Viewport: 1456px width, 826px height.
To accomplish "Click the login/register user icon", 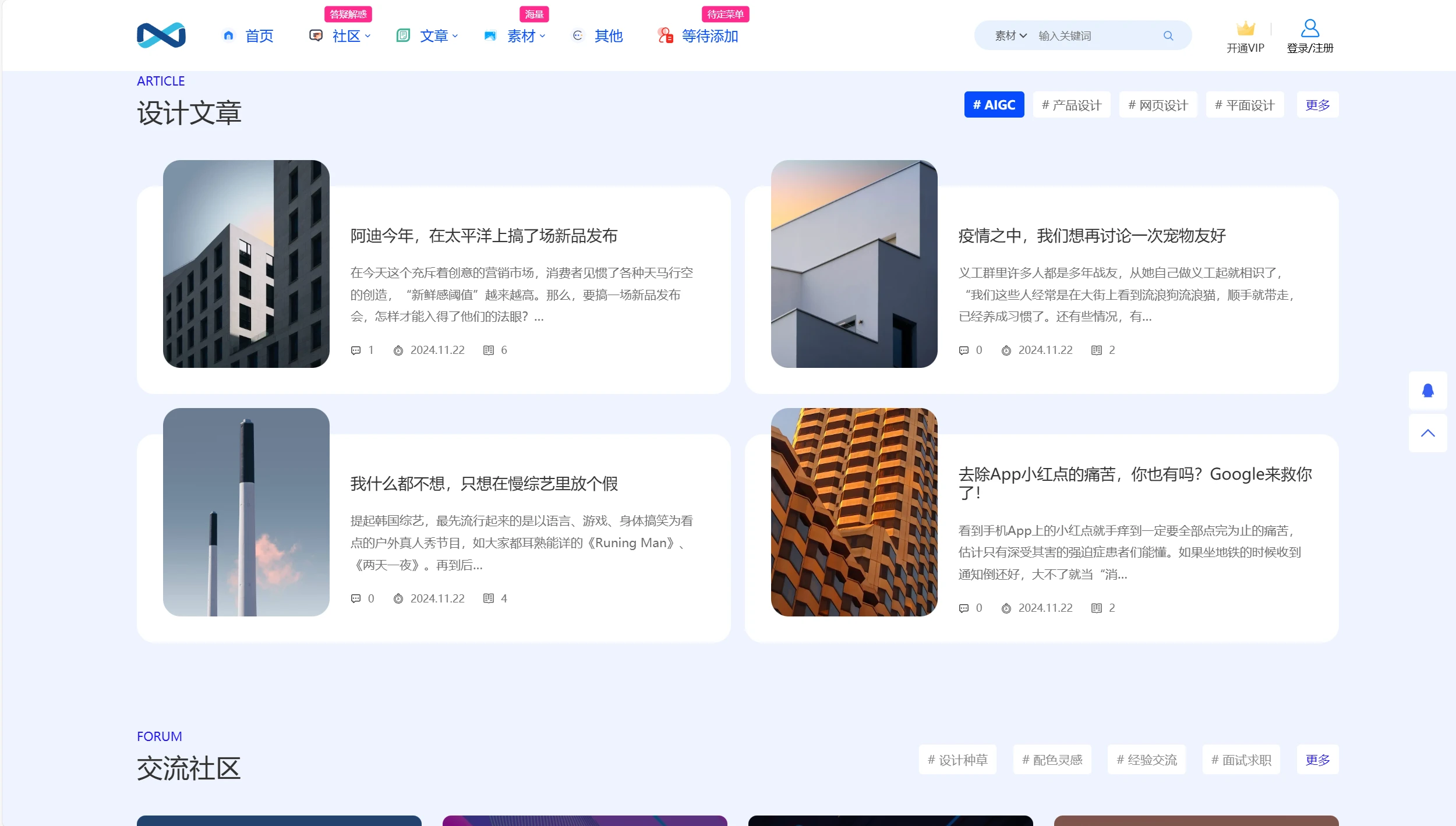I will coord(1310,28).
